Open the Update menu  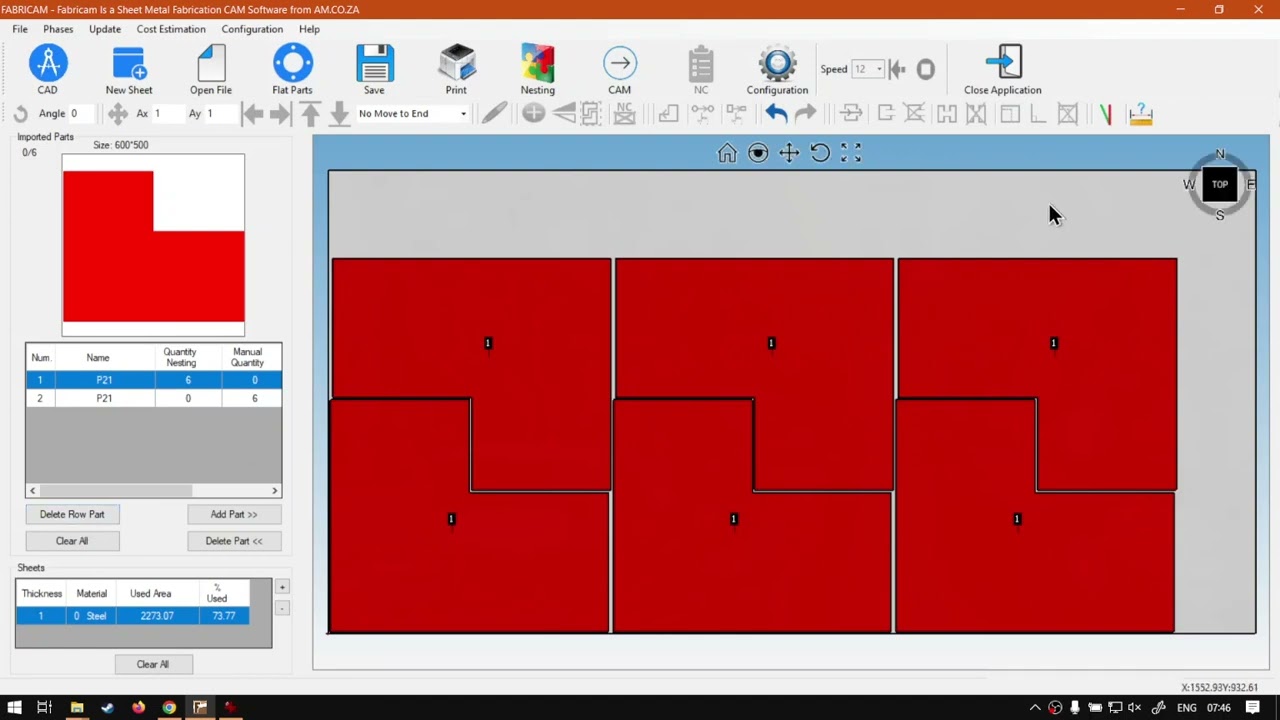105,29
